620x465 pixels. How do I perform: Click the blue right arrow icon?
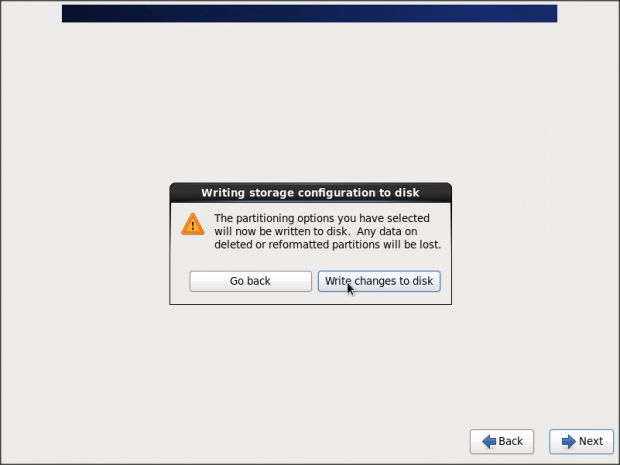[567, 441]
